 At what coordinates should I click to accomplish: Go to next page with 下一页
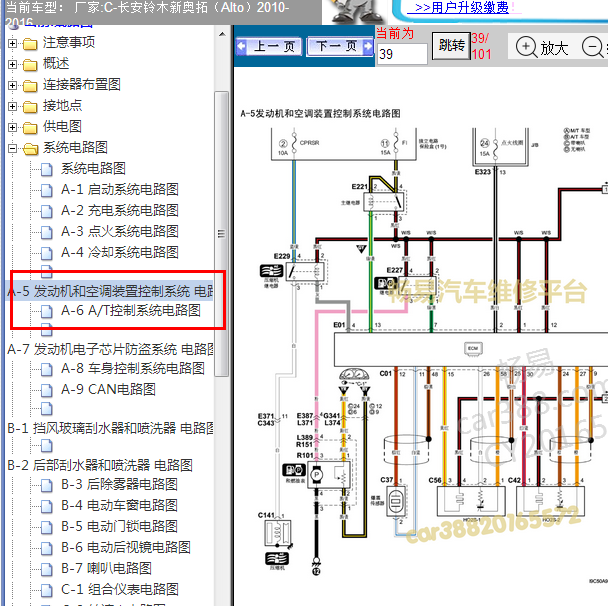(340, 47)
